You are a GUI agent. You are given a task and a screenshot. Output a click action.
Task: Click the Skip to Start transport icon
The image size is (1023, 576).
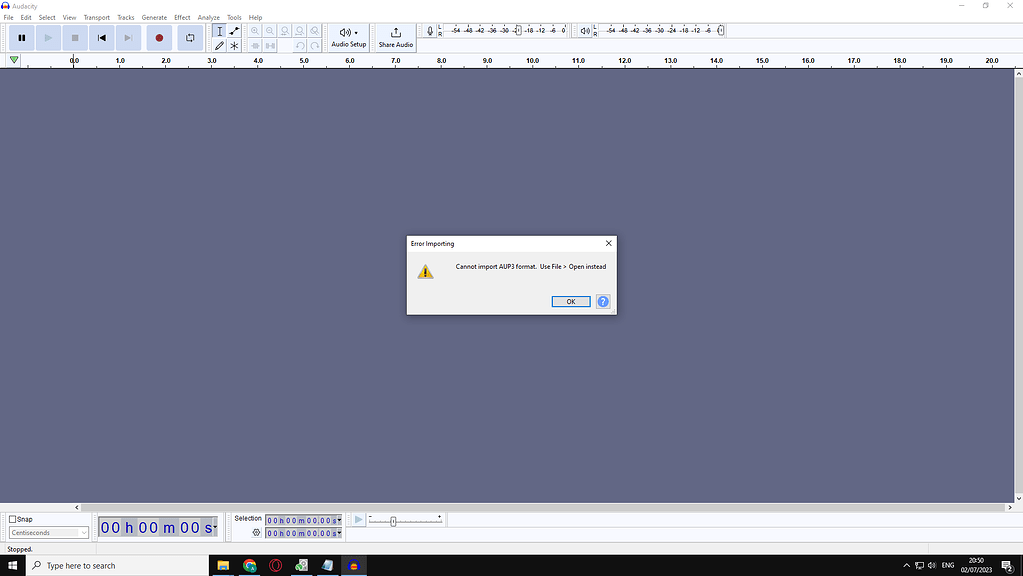tap(101, 37)
